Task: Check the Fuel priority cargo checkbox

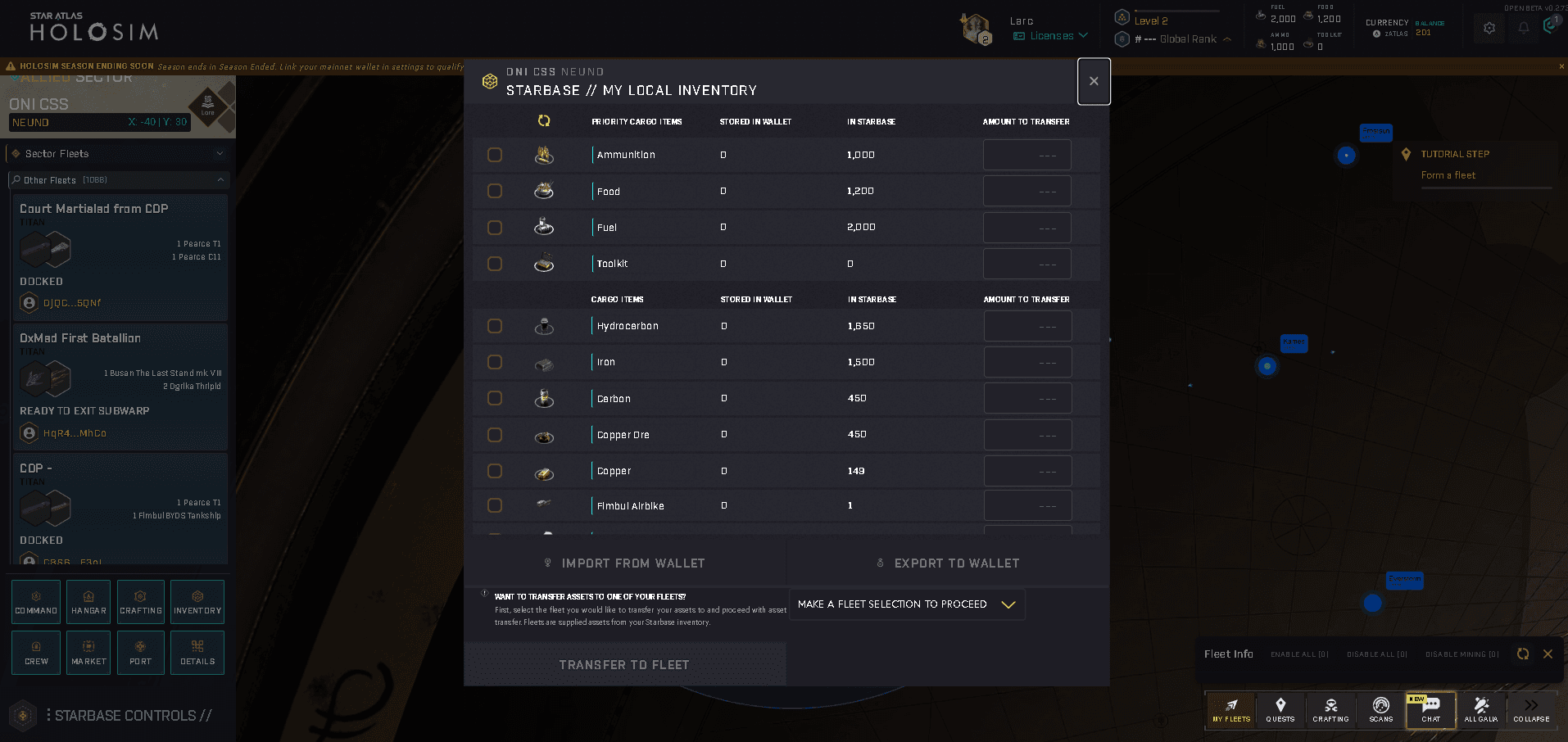Action: (x=495, y=227)
